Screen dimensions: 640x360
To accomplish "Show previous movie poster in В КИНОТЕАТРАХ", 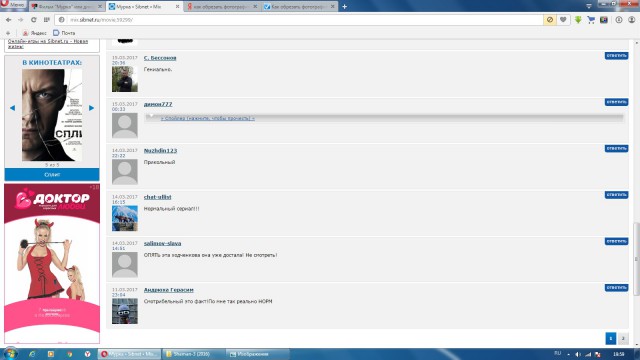I will [x=12, y=108].
